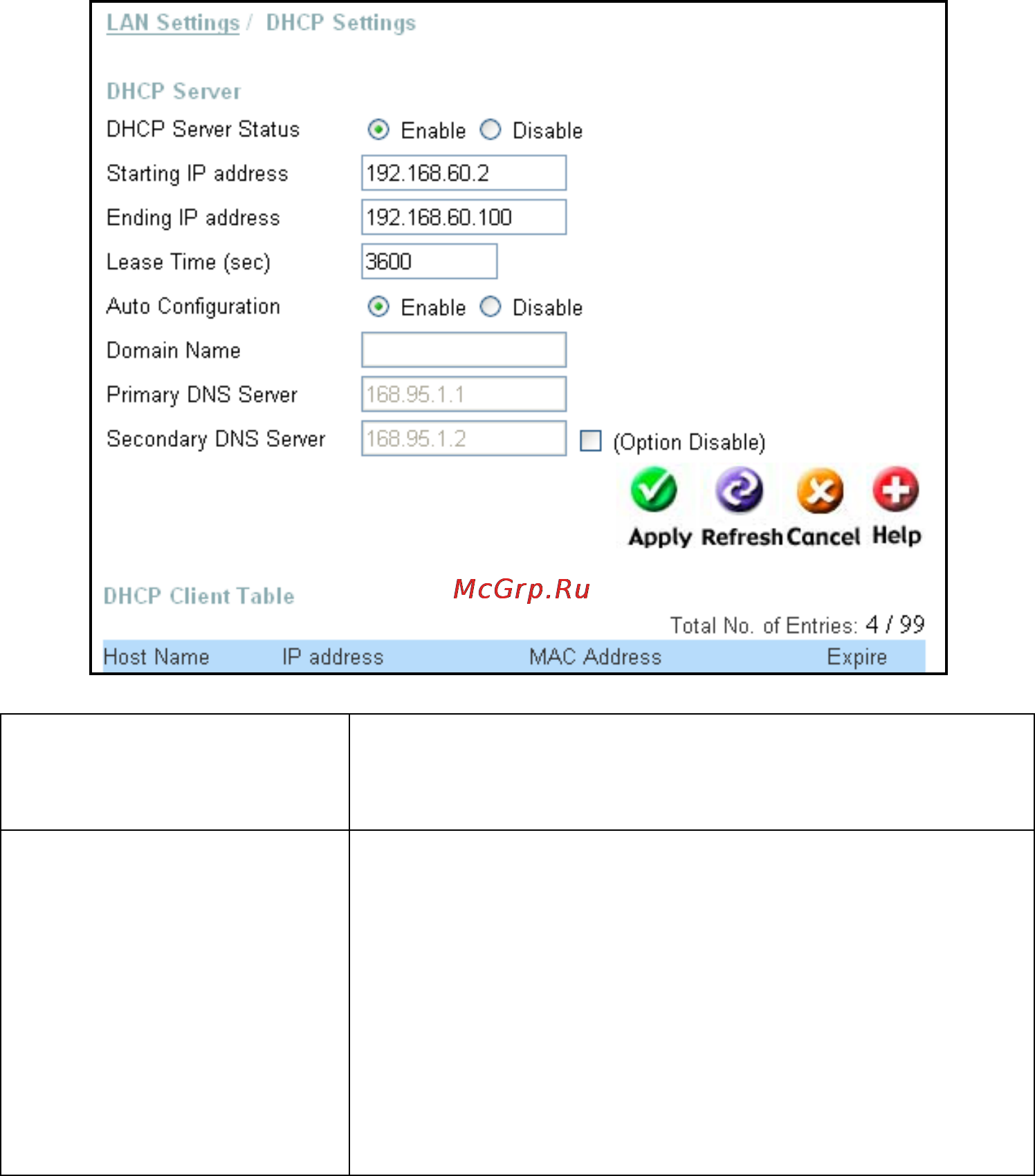Click the Ending IP address field
1035x1176 pixels.
click(x=464, y=217)
